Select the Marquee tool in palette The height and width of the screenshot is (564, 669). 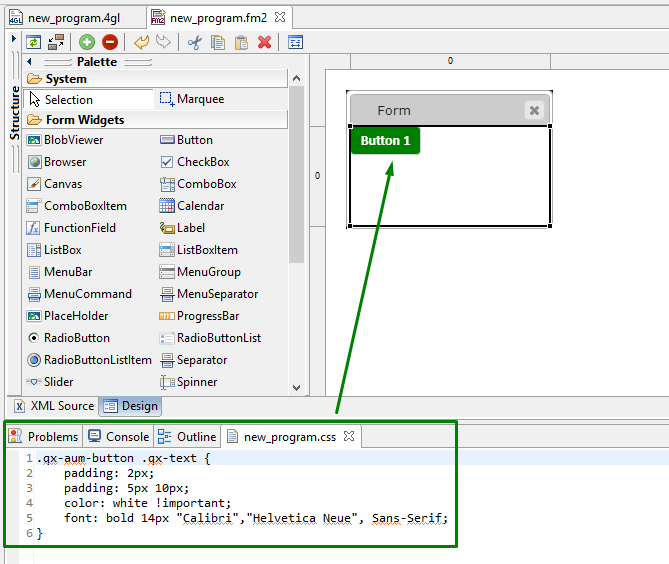199,99
